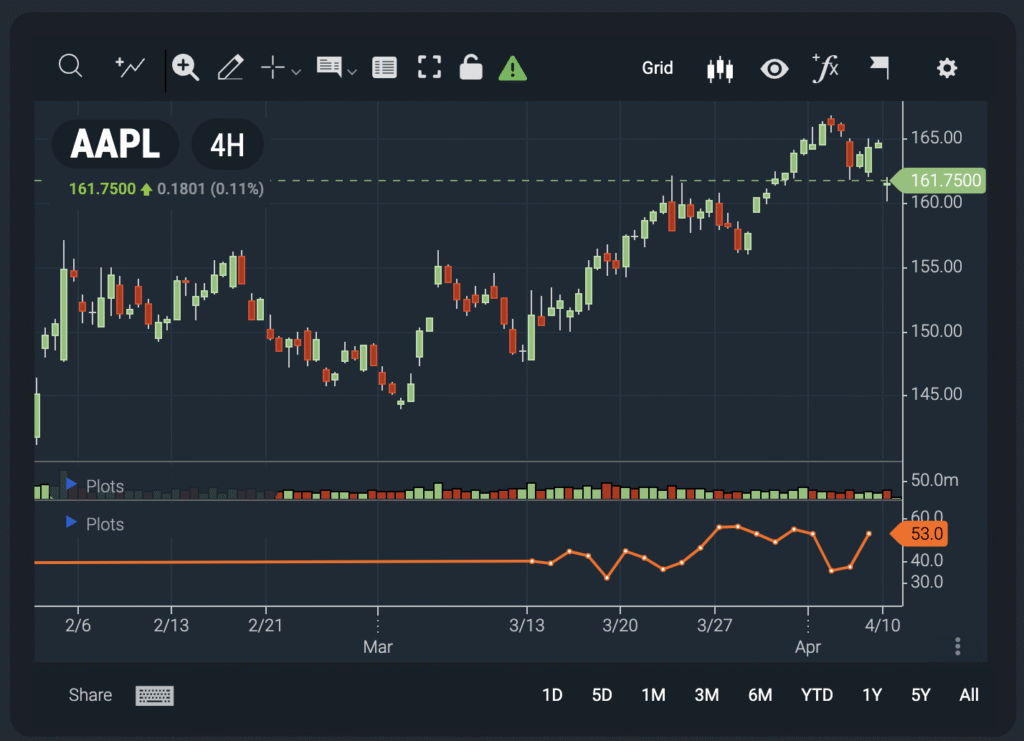Click the events flag icon
Image resolution: width=1024 pixels, height=741 pixels.
[878, 68]
